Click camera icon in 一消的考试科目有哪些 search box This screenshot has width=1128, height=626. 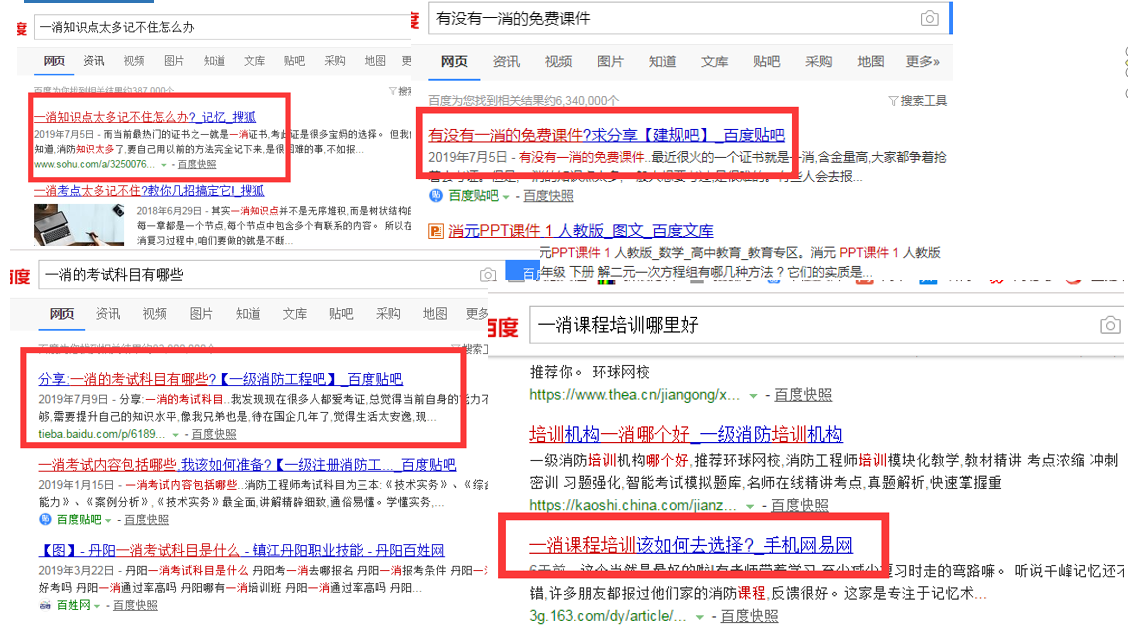click(488, 275)
